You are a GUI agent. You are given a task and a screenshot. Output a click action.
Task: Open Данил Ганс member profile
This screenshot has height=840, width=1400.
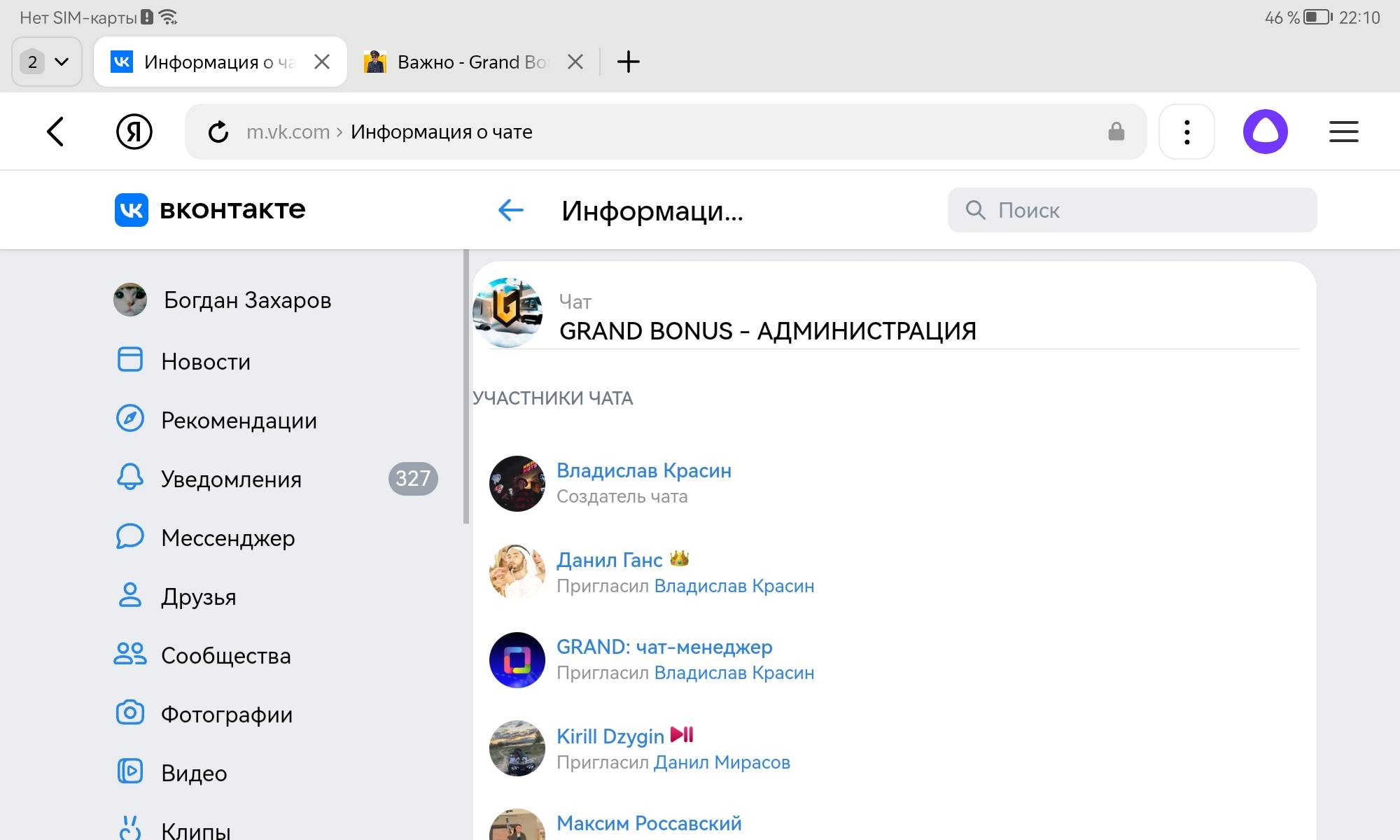click(x=610, y=560)
